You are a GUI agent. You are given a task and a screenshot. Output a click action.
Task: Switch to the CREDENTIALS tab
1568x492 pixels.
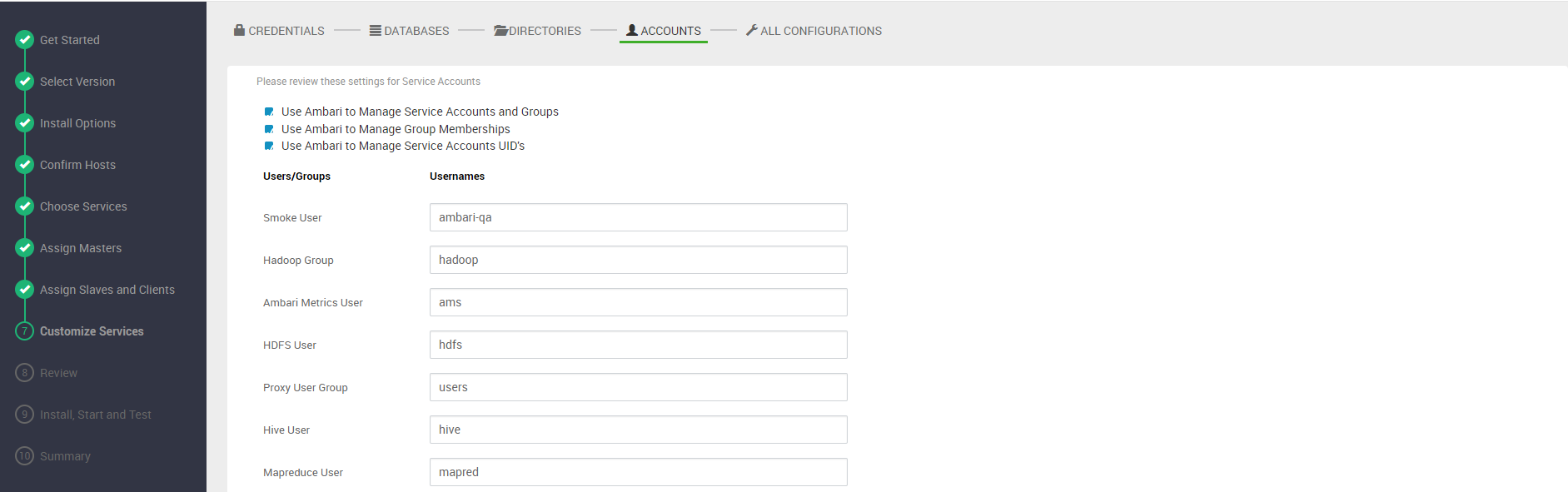pyautogui.click(x=279, y=31)
